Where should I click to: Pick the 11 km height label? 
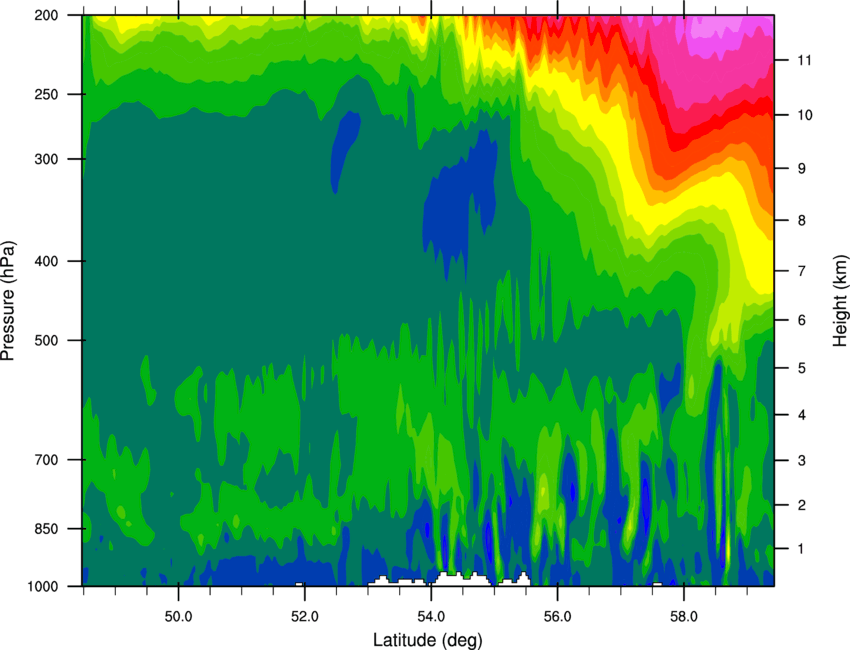click(804, 60)
